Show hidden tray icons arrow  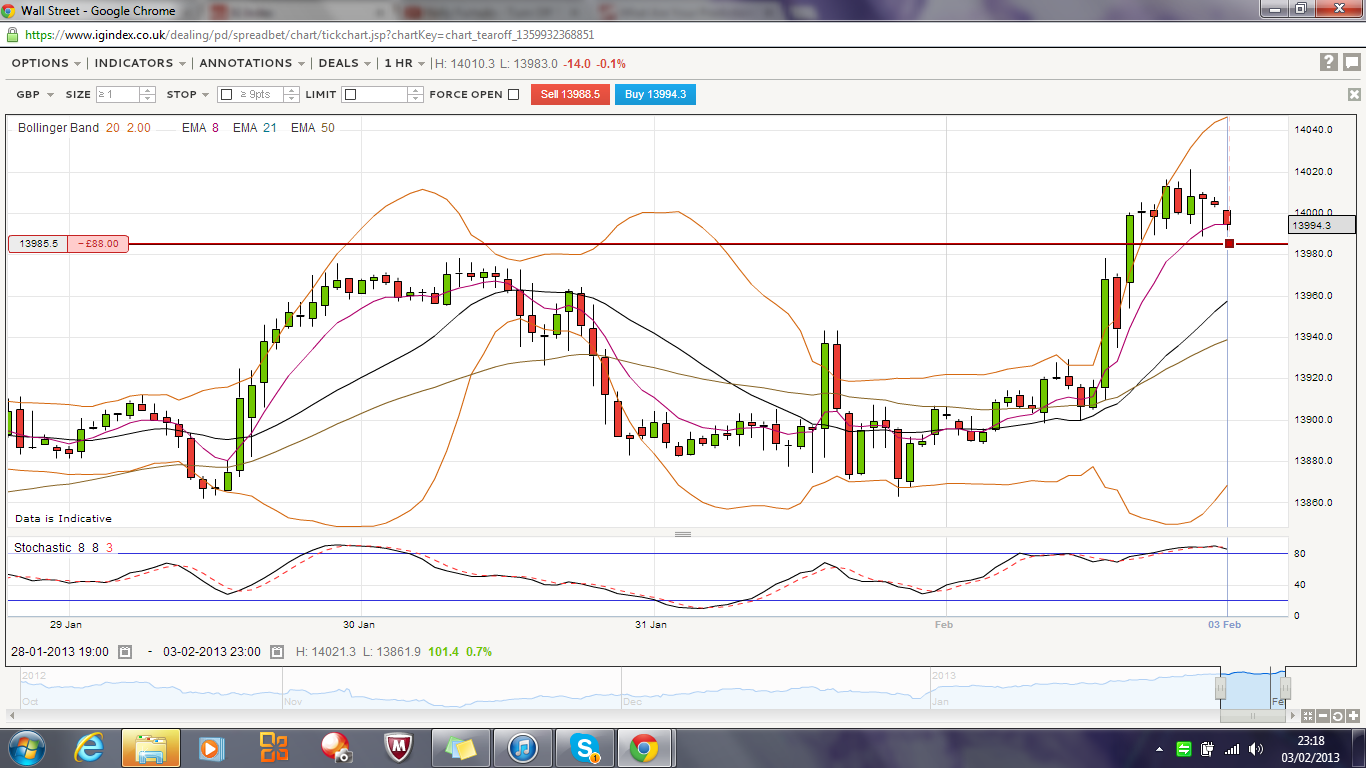(x=1160, y=748)
